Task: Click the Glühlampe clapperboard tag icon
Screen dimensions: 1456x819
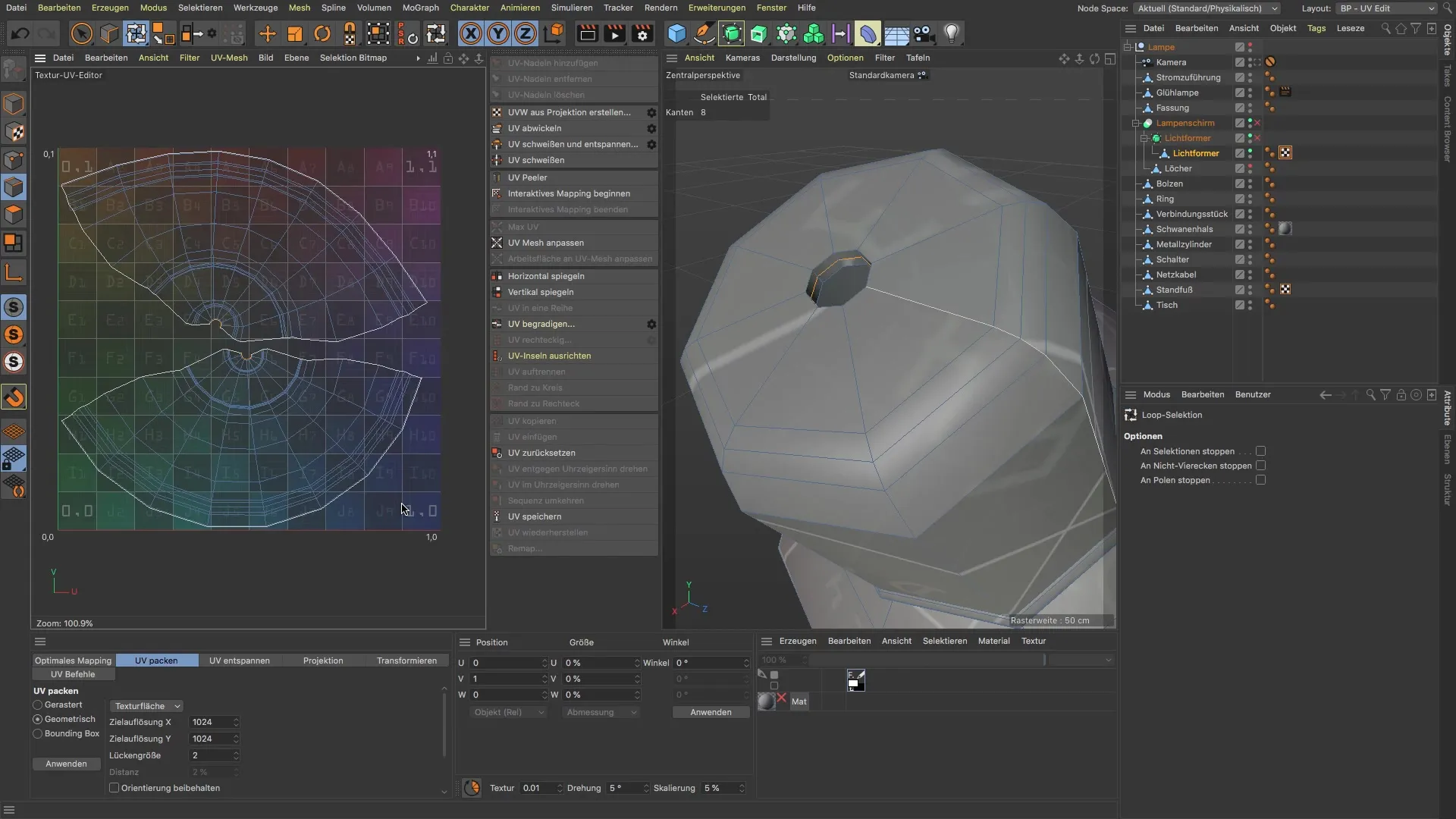Action: [x=1285, y=93]
